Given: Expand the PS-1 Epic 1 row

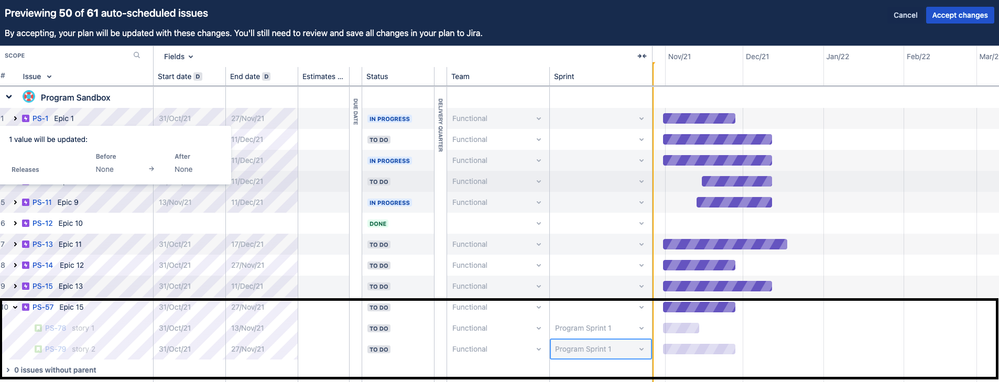Looking at the screenshot, I should [x=15, y=118].
